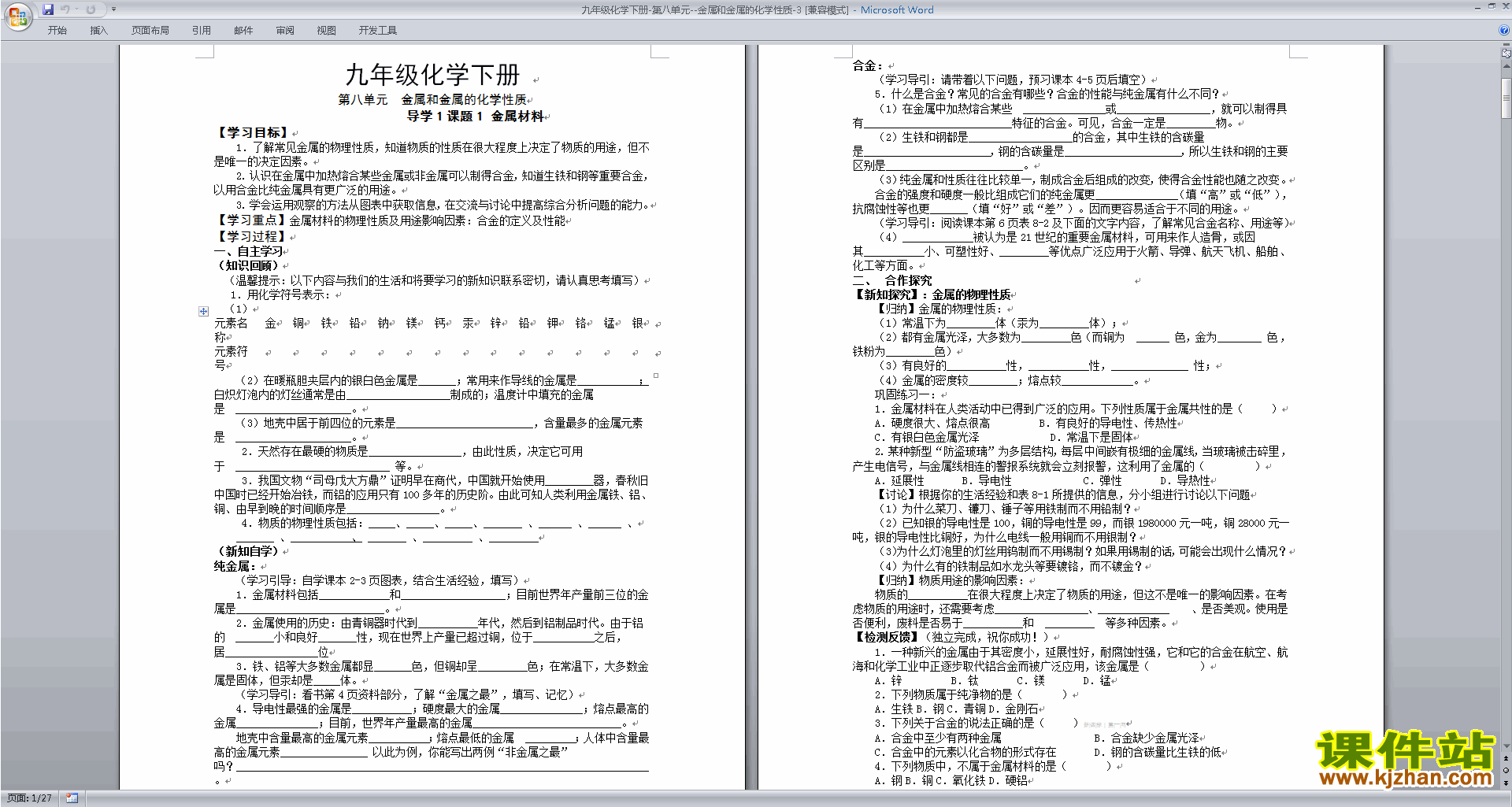Click answer option A. 延展性

point(899,480)
